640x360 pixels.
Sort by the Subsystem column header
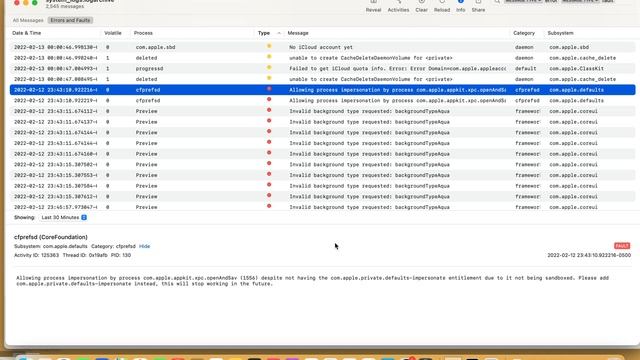pos(560,33)
